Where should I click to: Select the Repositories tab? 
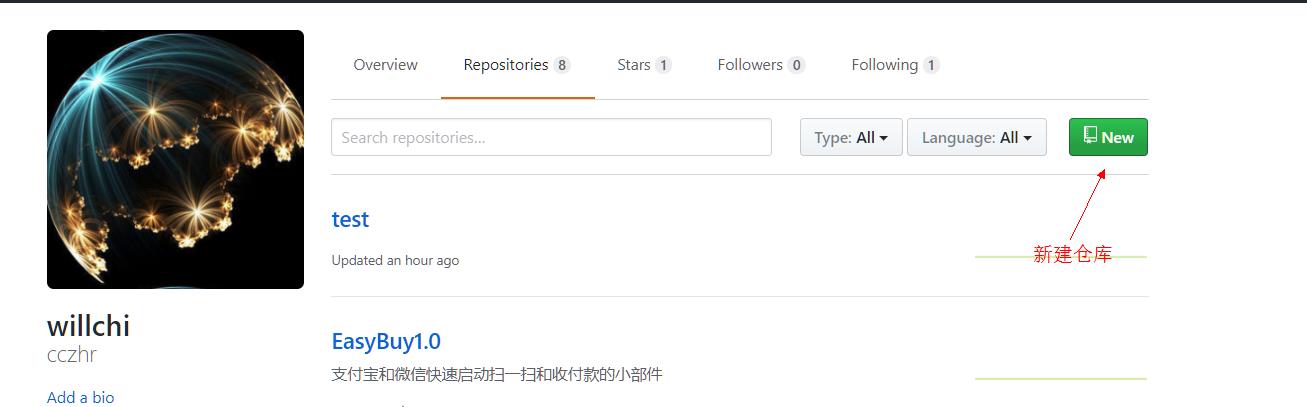click(517, 65)
